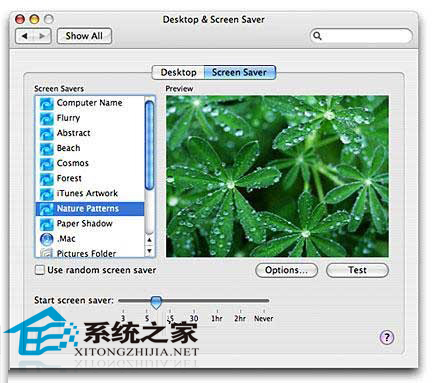Click the screen saver list scrollbar thumb
The width and height of the screenshot is (432, 383).
point(149,145)
